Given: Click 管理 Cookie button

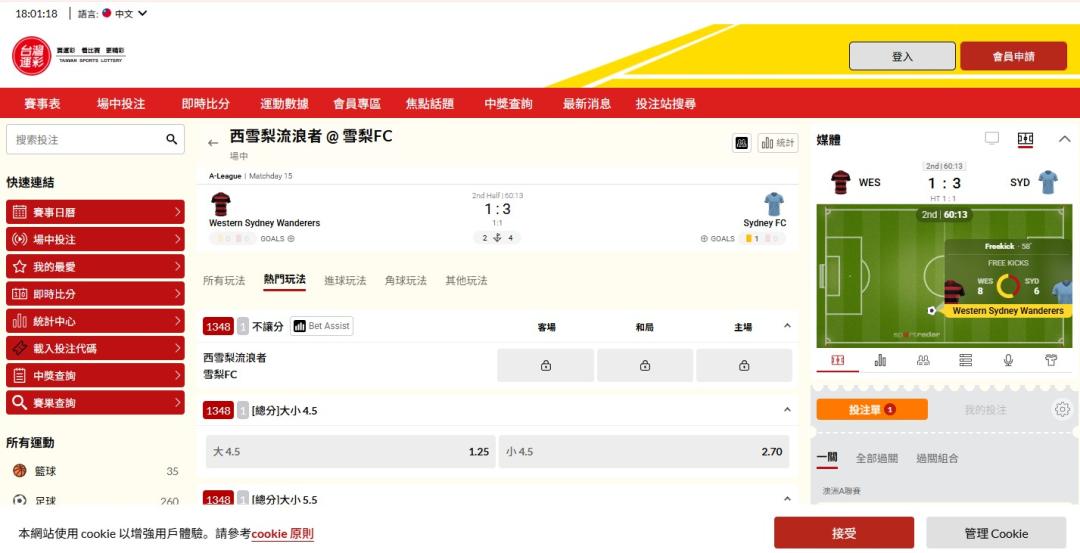Looking at the screenshot, I should click(x=996, y=533).
